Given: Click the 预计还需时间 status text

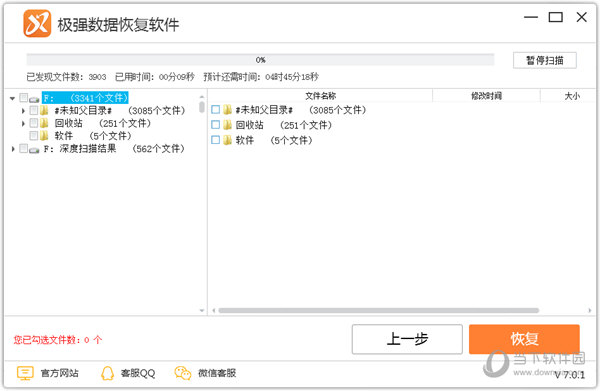Looking at the screenshot, I should 261,77.
